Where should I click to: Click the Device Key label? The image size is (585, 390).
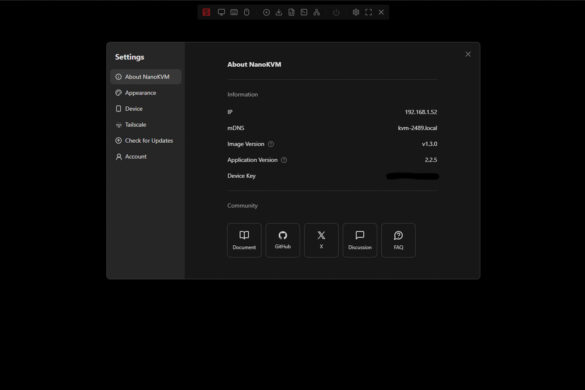click(241, 176)
